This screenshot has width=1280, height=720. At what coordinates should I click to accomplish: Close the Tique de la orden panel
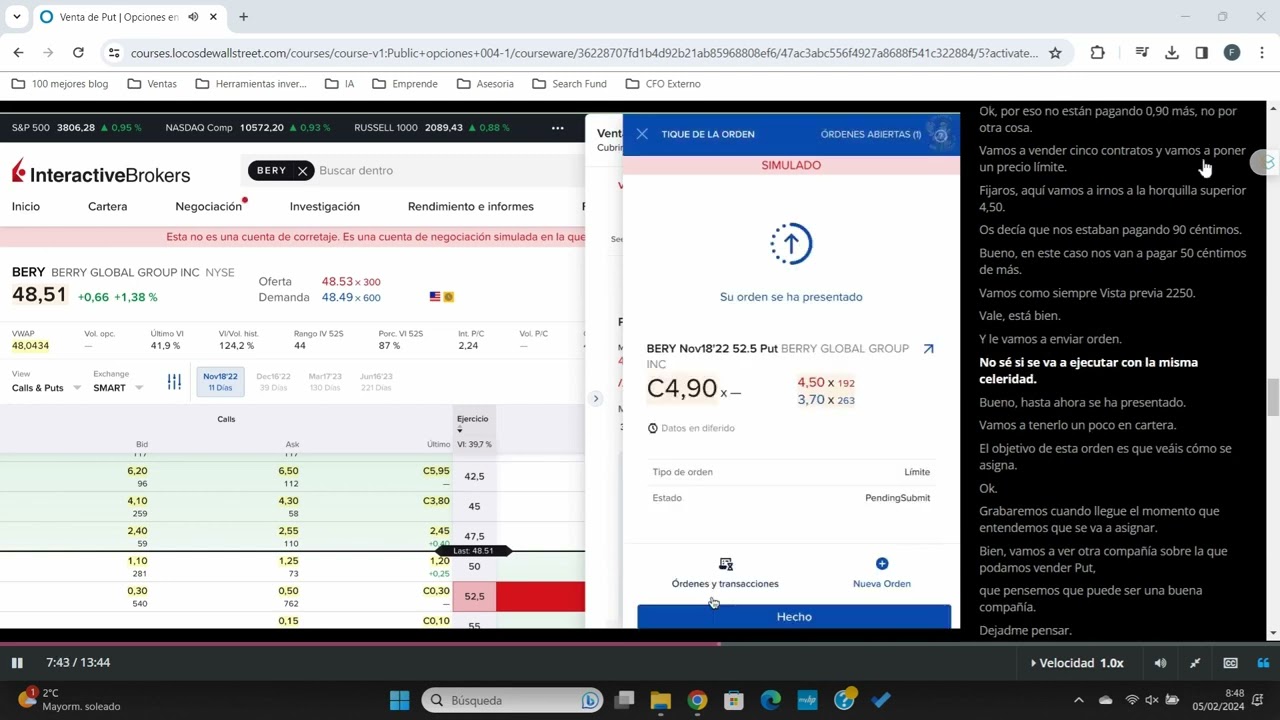point(642,134)
